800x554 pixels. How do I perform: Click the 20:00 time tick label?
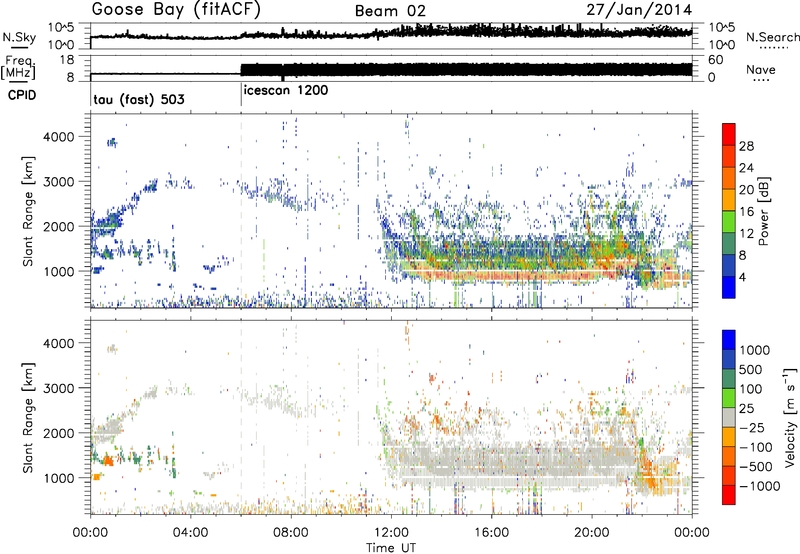click(591, 533)
